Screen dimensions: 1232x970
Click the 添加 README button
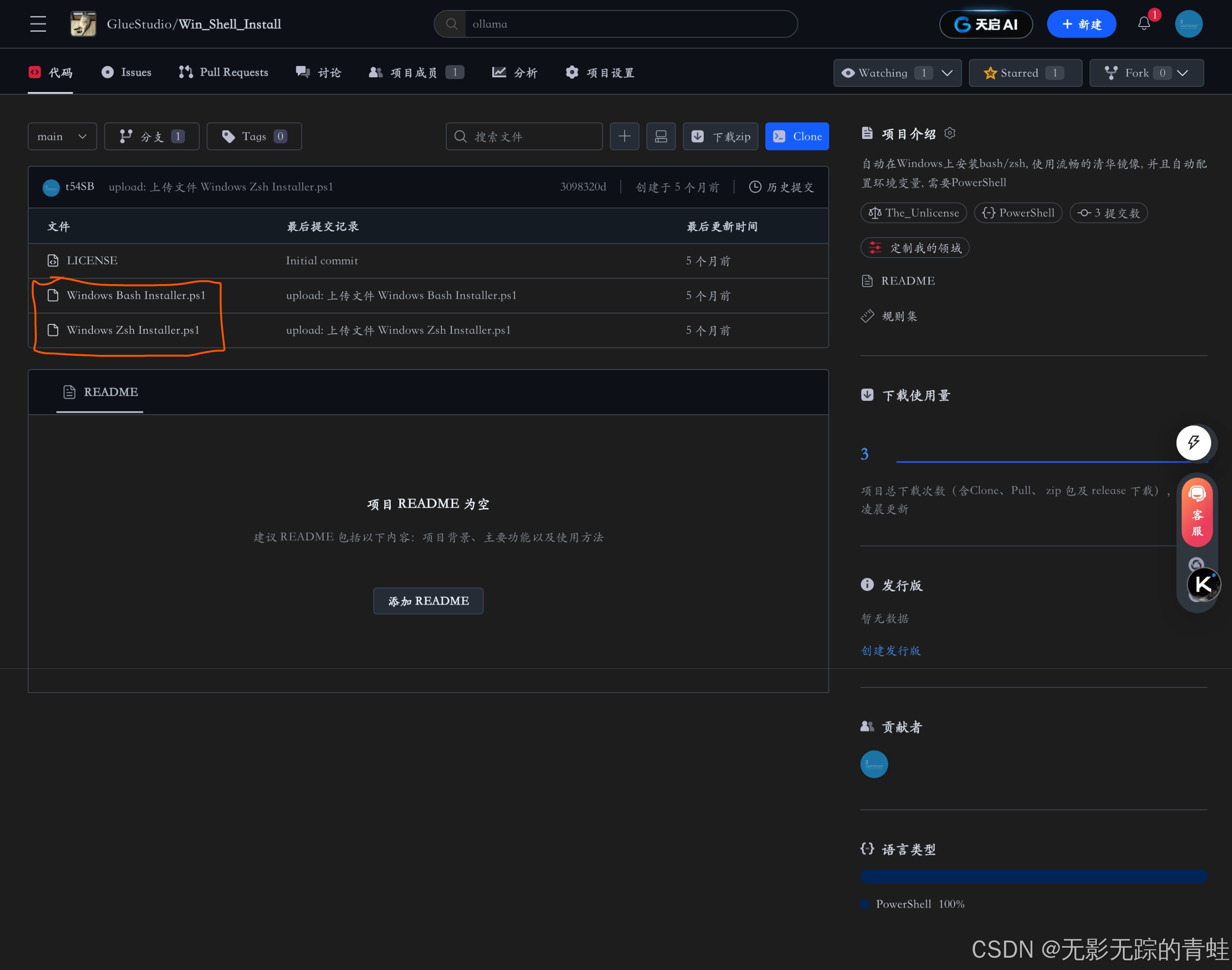[x=428, y=601]
